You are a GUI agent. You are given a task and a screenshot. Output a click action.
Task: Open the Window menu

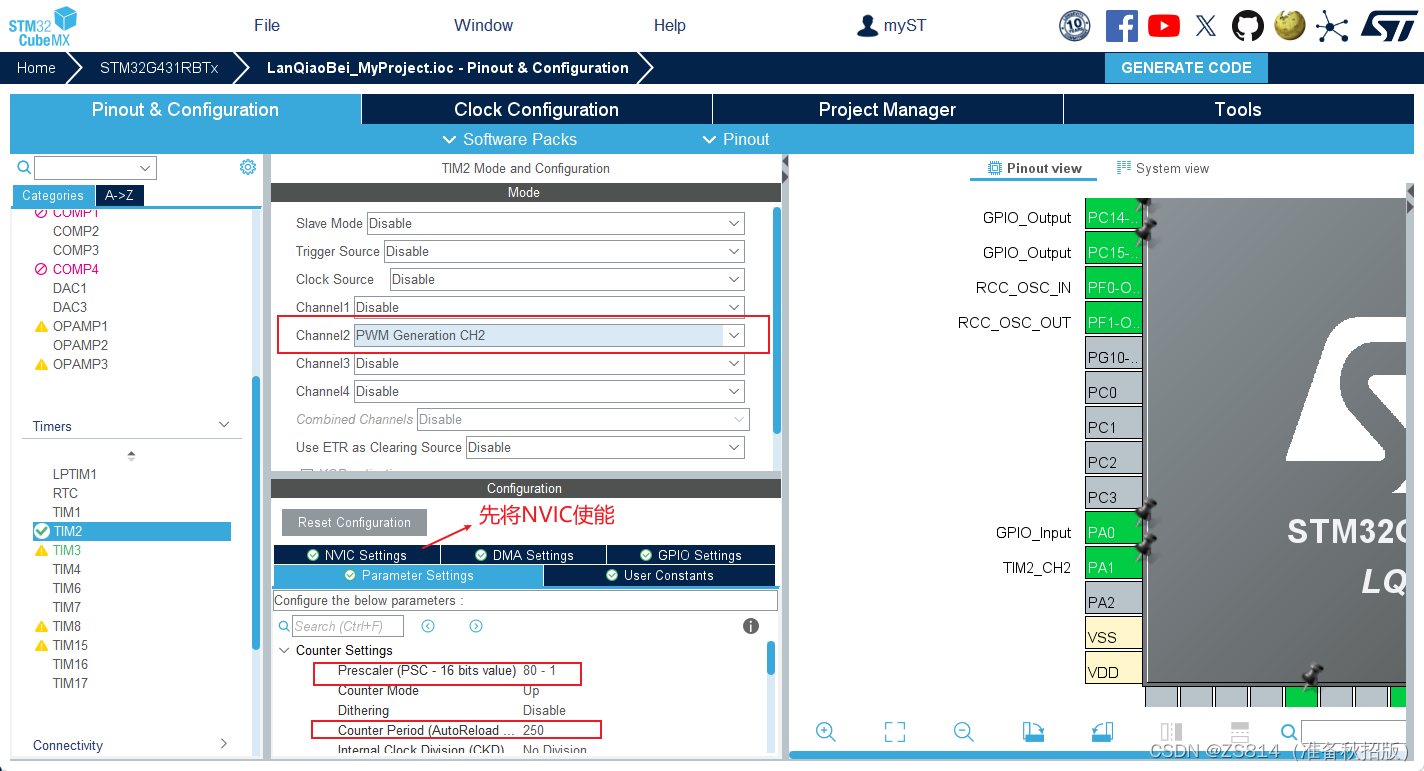point(483,26)
